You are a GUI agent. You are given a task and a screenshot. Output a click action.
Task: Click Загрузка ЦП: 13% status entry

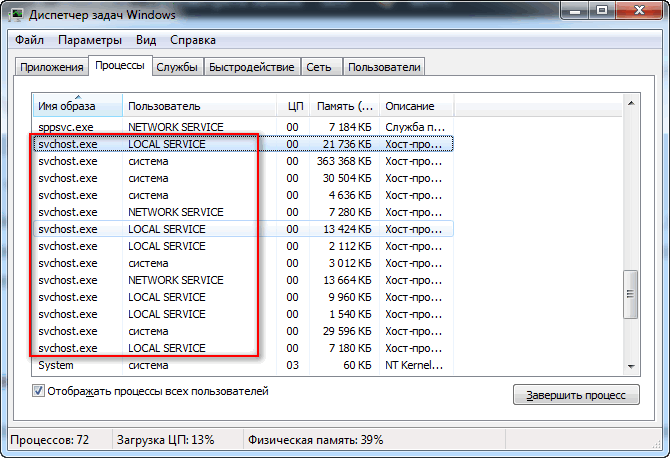tap(165, 440)
